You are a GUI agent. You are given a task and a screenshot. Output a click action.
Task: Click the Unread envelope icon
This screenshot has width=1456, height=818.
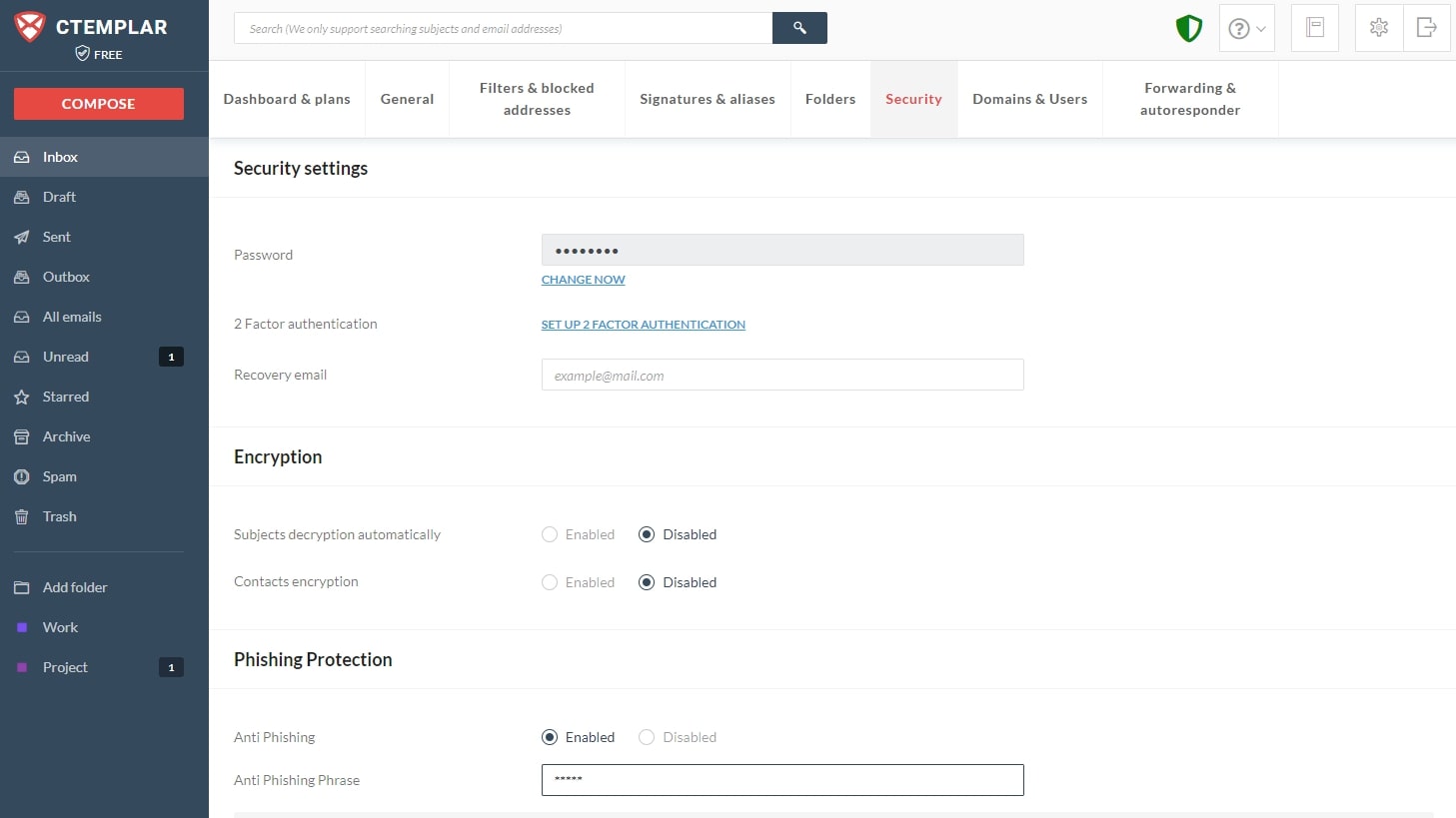[22, 357]
